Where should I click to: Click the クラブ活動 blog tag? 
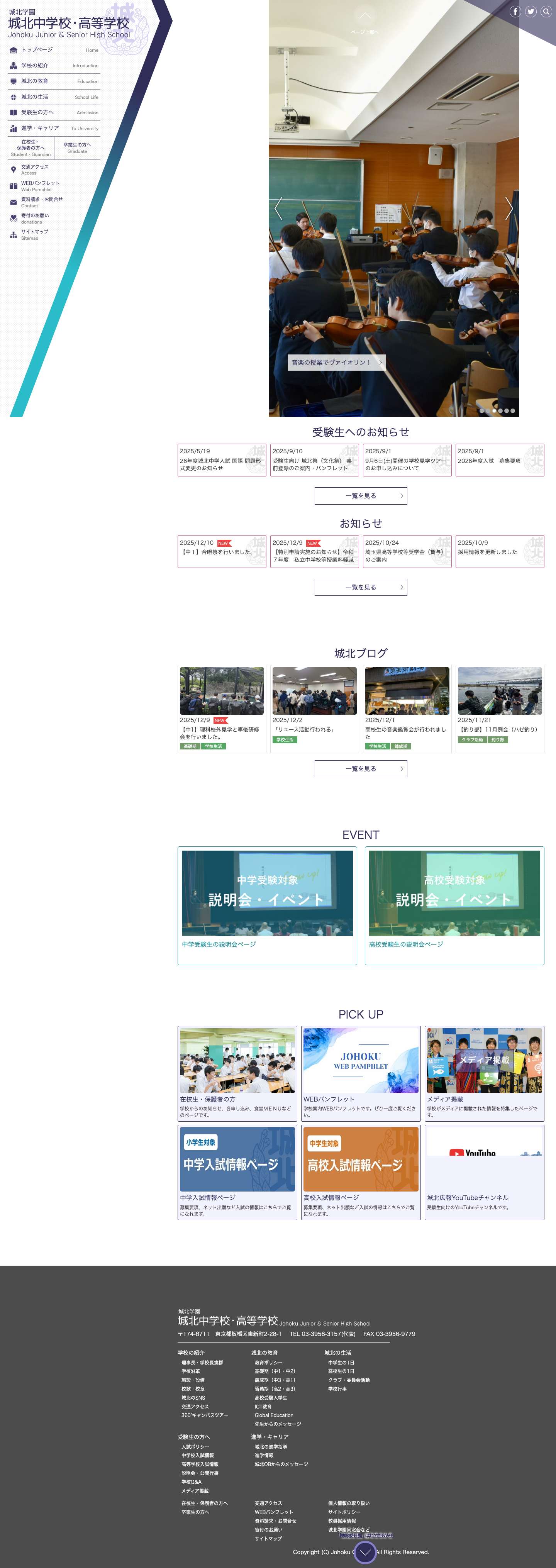pyautogui.click(x=472, y=740)
